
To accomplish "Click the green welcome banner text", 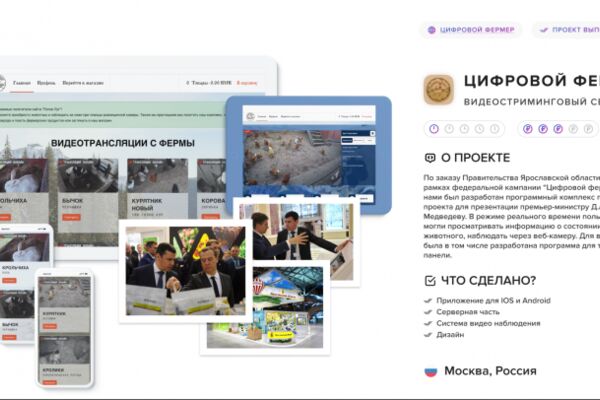I will click(111, 115).
